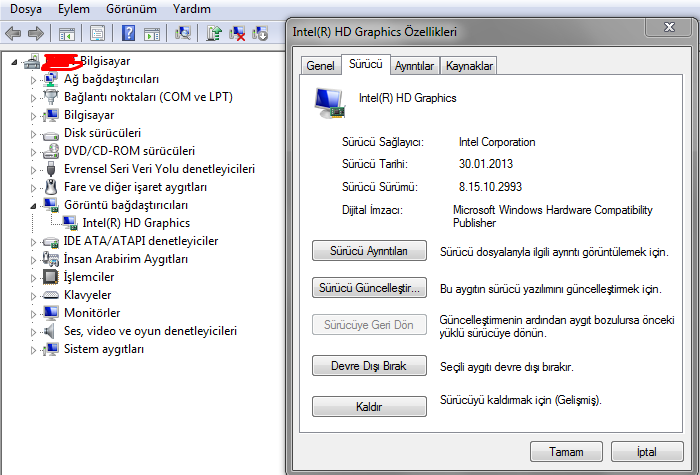Click the driver version 8.15.10.2993 text

click(x=490, y=187)
